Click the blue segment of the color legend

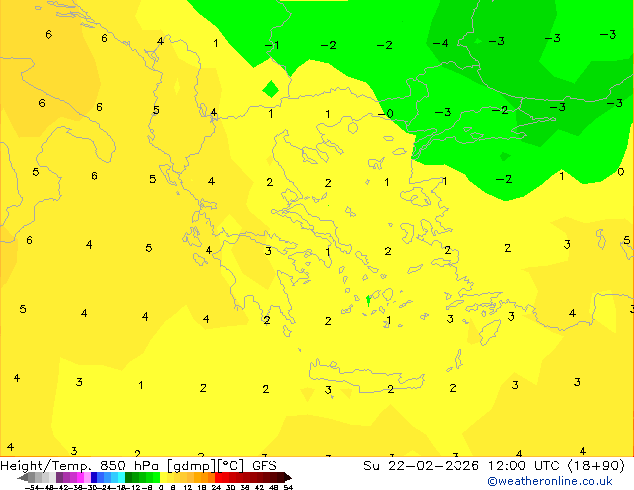pos(100,477)
